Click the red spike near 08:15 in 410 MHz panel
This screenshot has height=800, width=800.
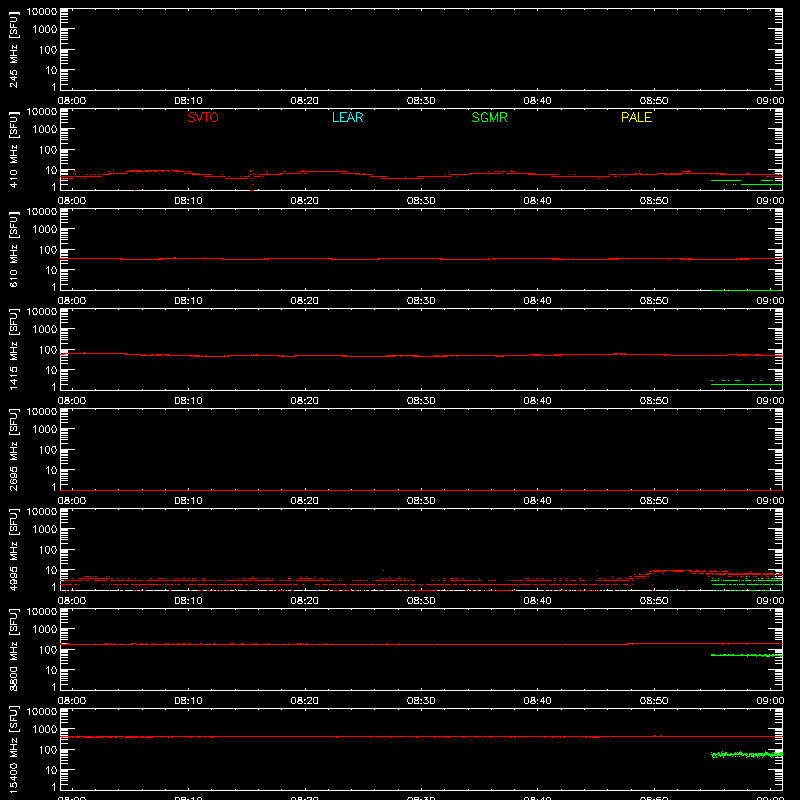pos(252,179)
